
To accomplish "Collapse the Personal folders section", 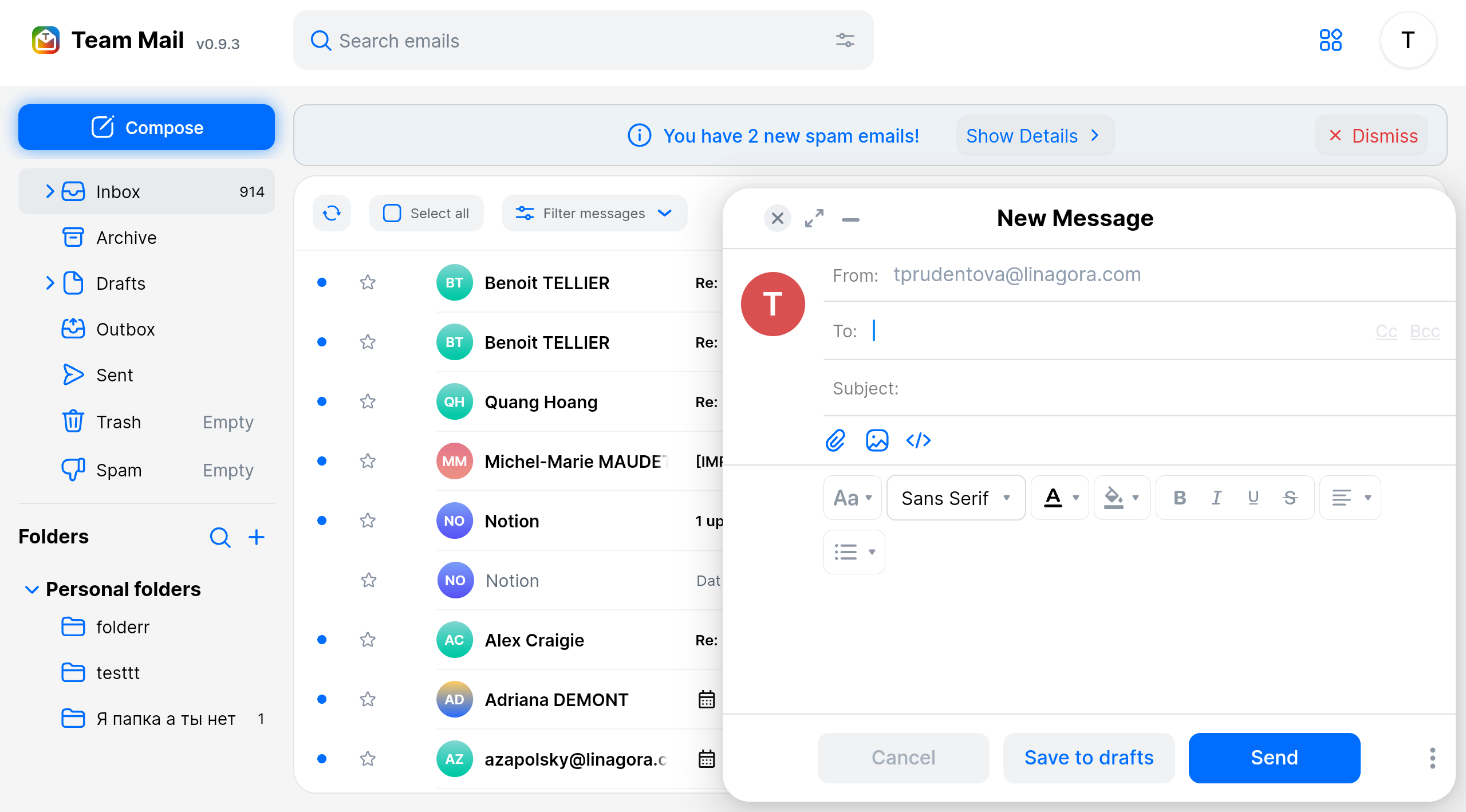I will (x=31, y=589).
